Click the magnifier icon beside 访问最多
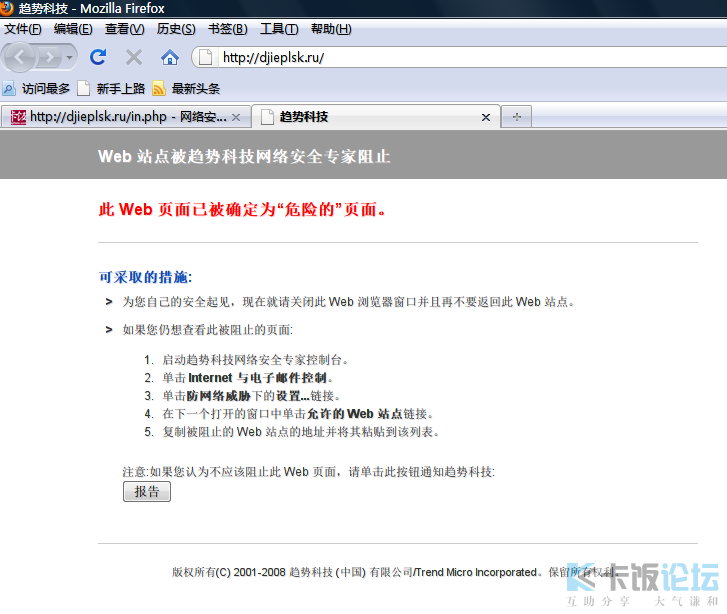Image resolution: width=727 pixels, height=614 pixels. point(9,88)
